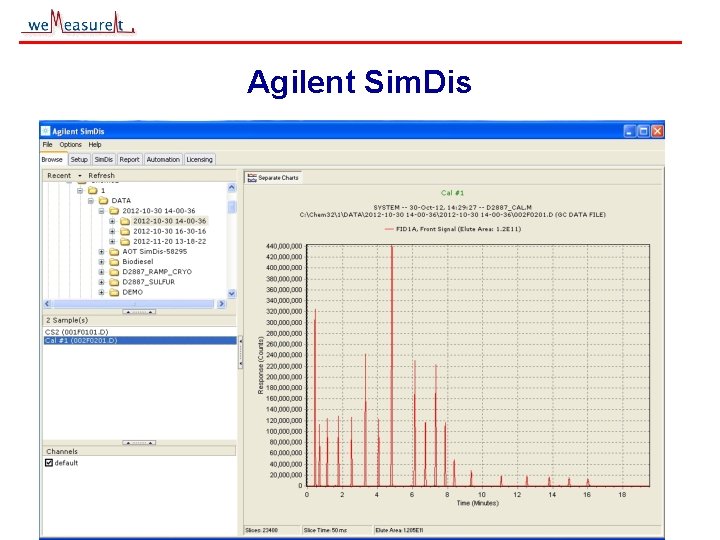
Task: Click the Slices 23400 status entry
Action: (262, 530)
